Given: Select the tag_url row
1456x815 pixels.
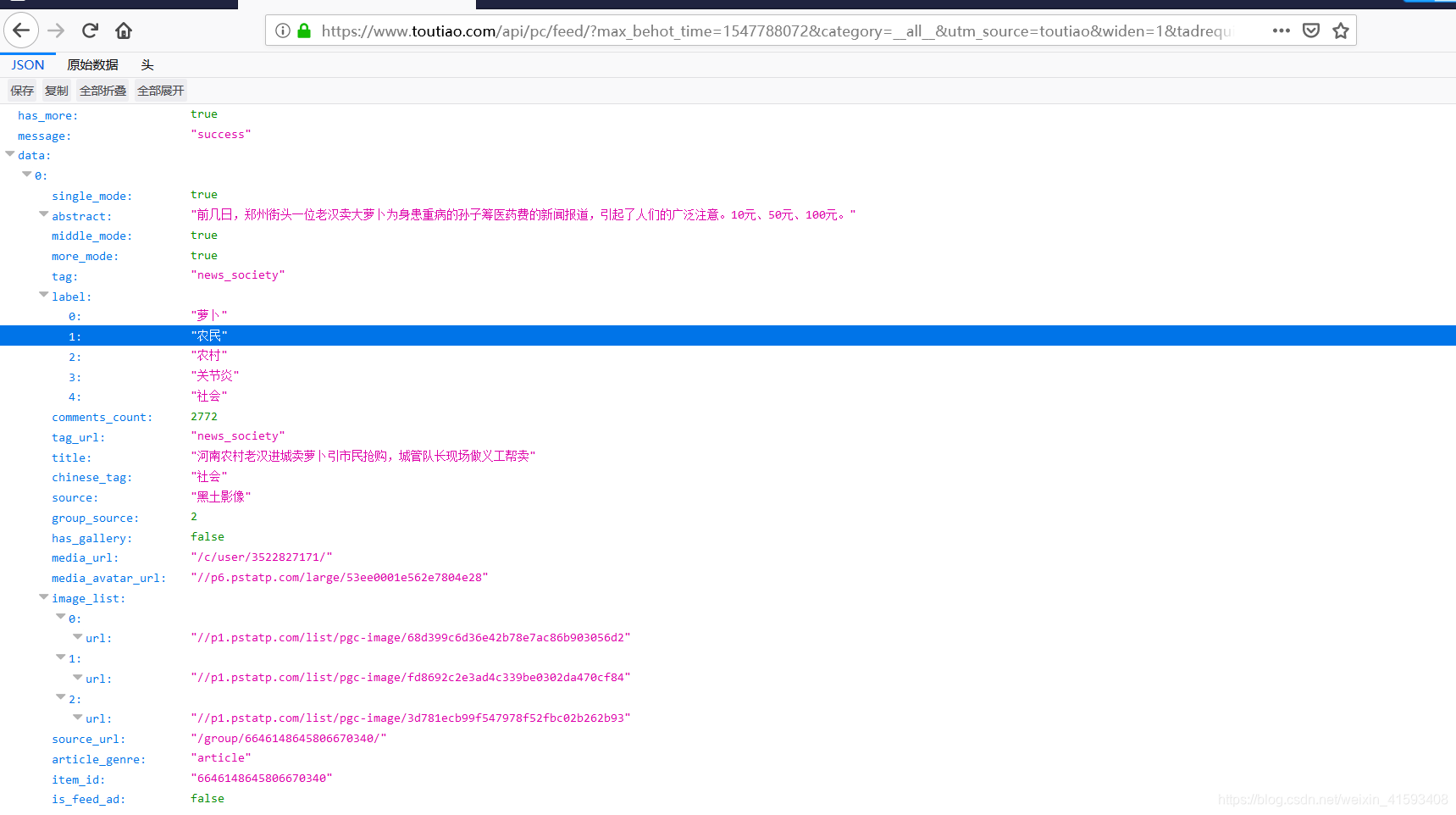Looking at the screenshot, I should click(728, 437).
